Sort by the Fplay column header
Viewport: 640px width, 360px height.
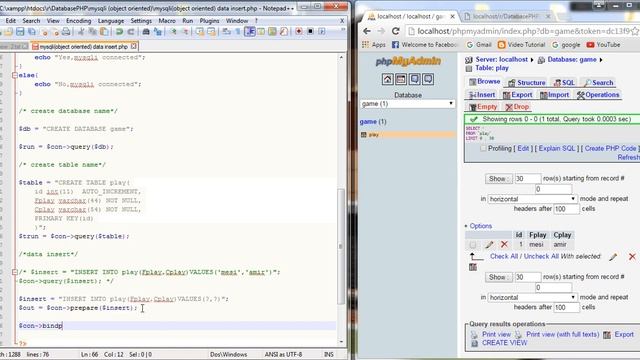point(537,235)
